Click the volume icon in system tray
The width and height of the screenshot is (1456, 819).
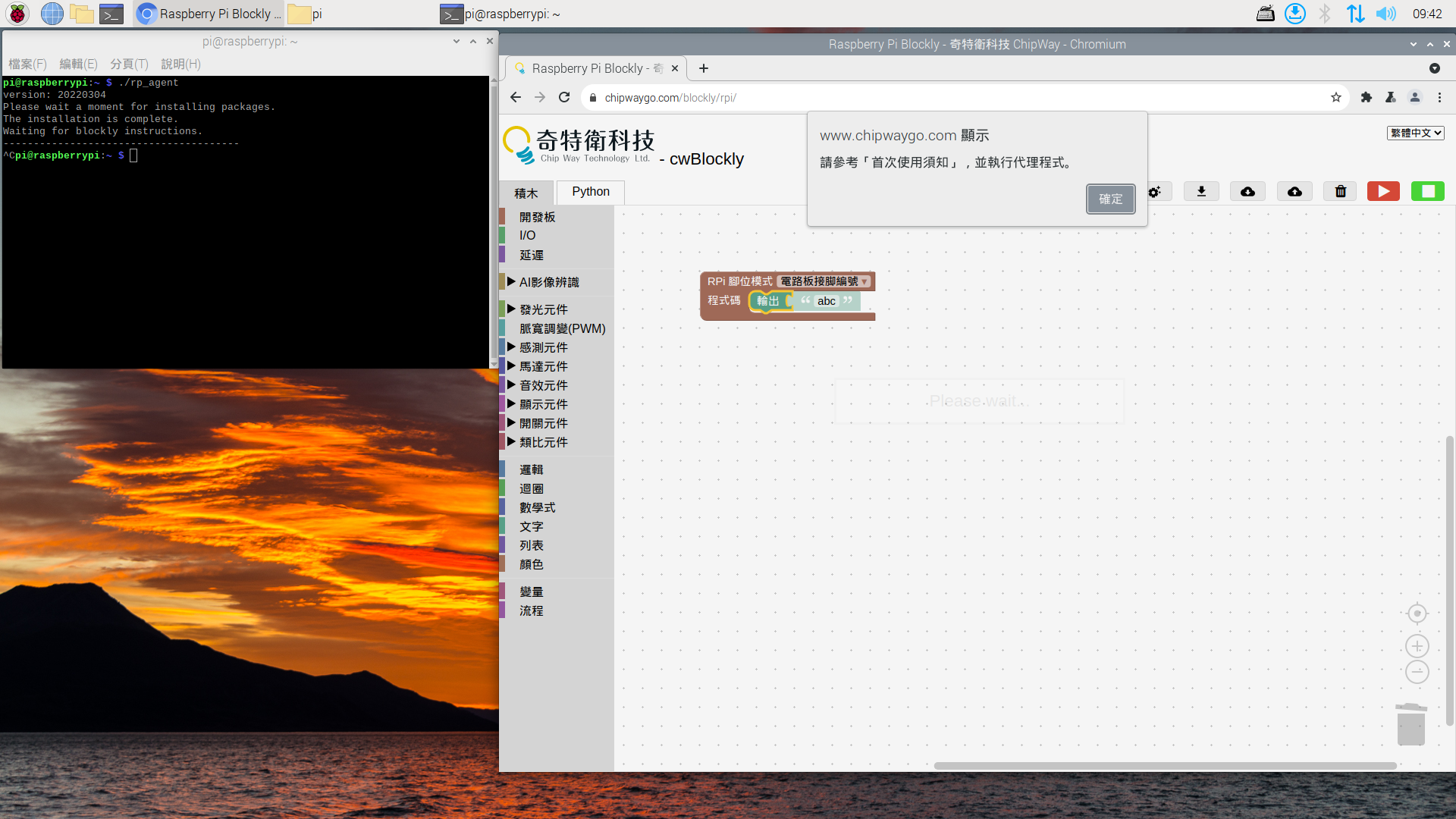point(1385,14)
